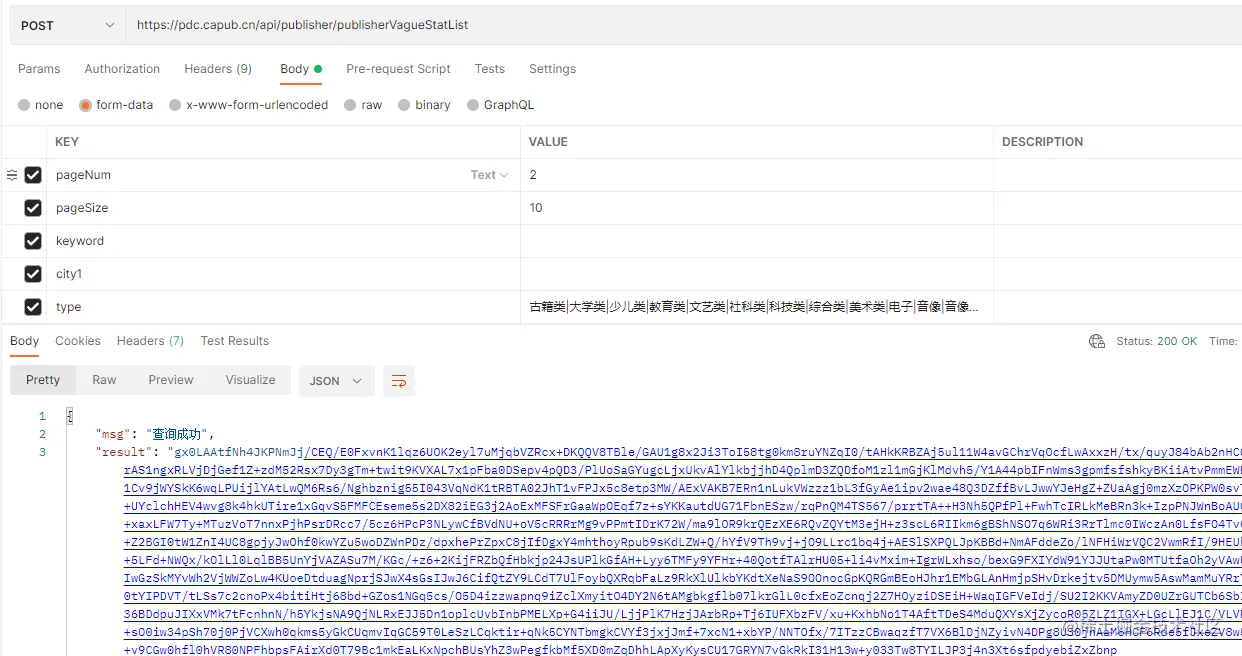Open the POST method dropdown

coord(108,24)
